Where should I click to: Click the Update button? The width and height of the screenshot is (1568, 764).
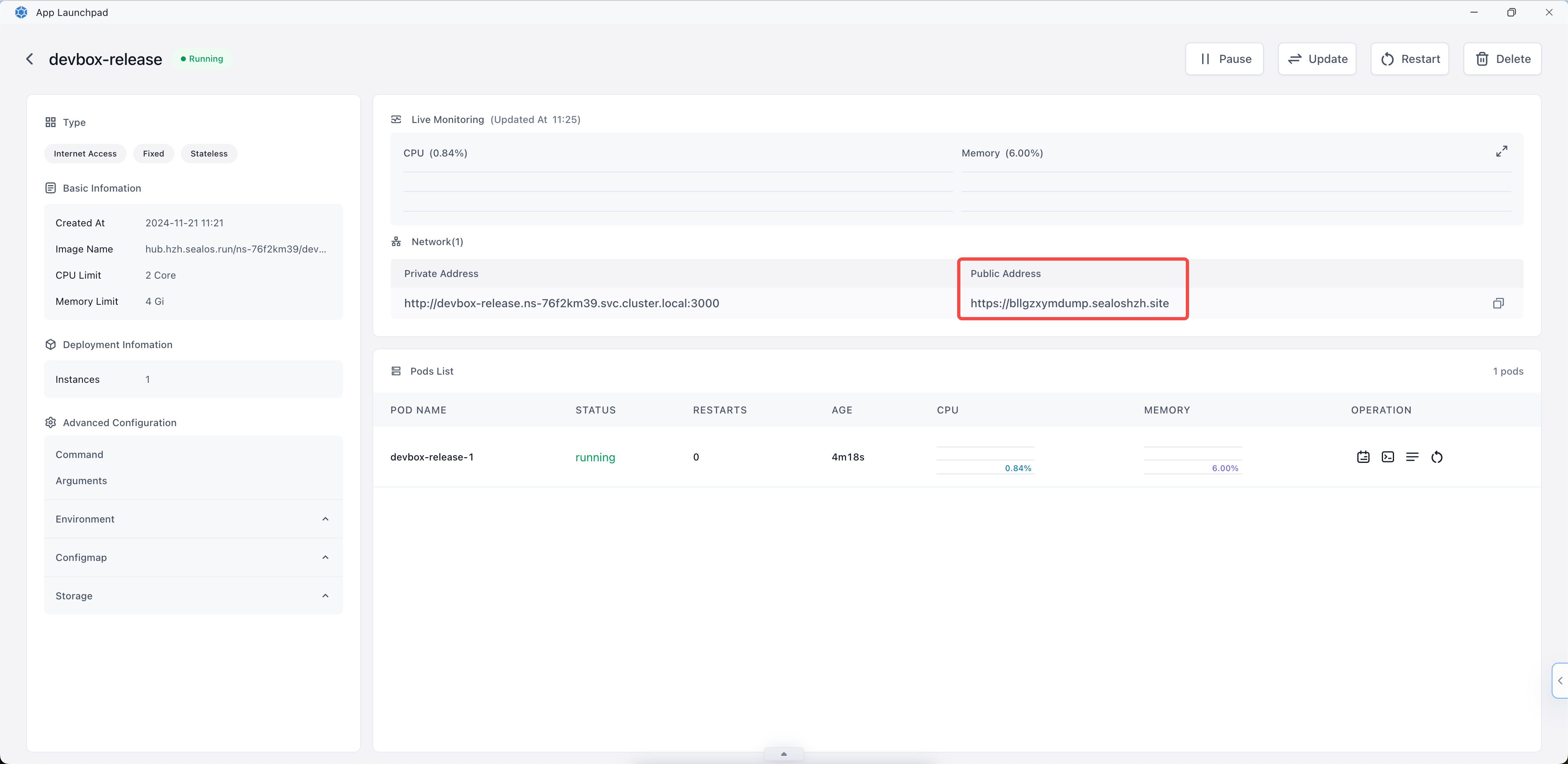(x=1316, y=59)
